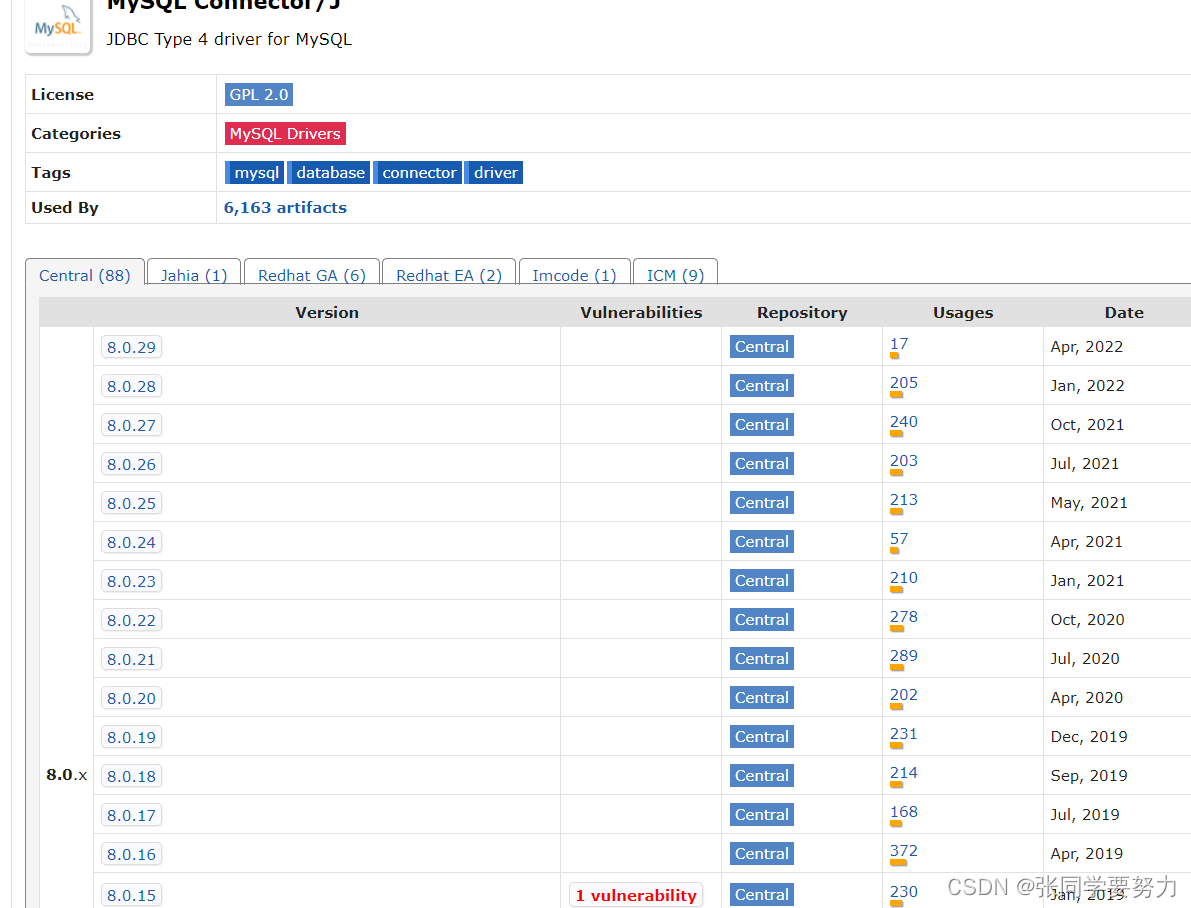Open version 8.0.23
1191x908 pixels.
131,581
